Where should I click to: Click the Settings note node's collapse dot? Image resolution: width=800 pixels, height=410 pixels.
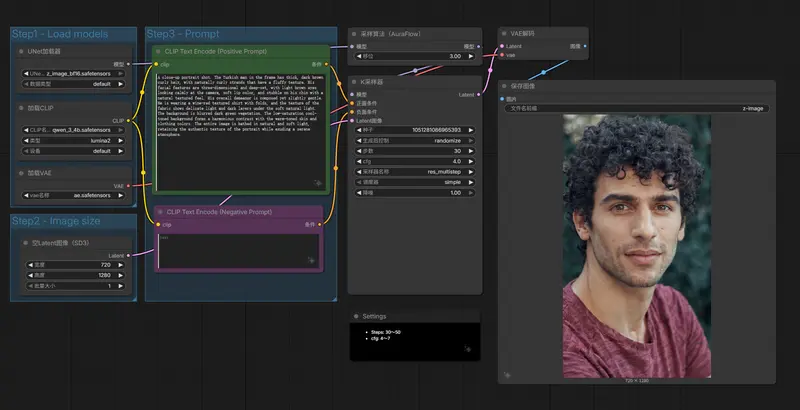355,316
